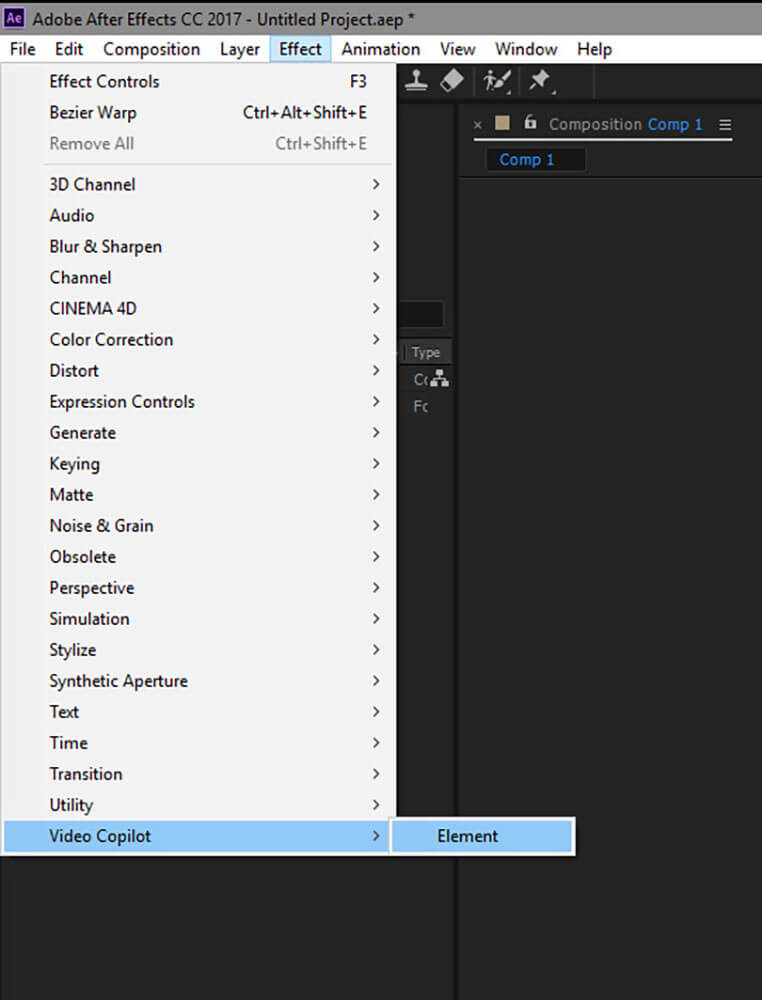Expand the Text effects submenu
Image resolution: width=762 pixels, height=1000 pixels.
point(199,712)
